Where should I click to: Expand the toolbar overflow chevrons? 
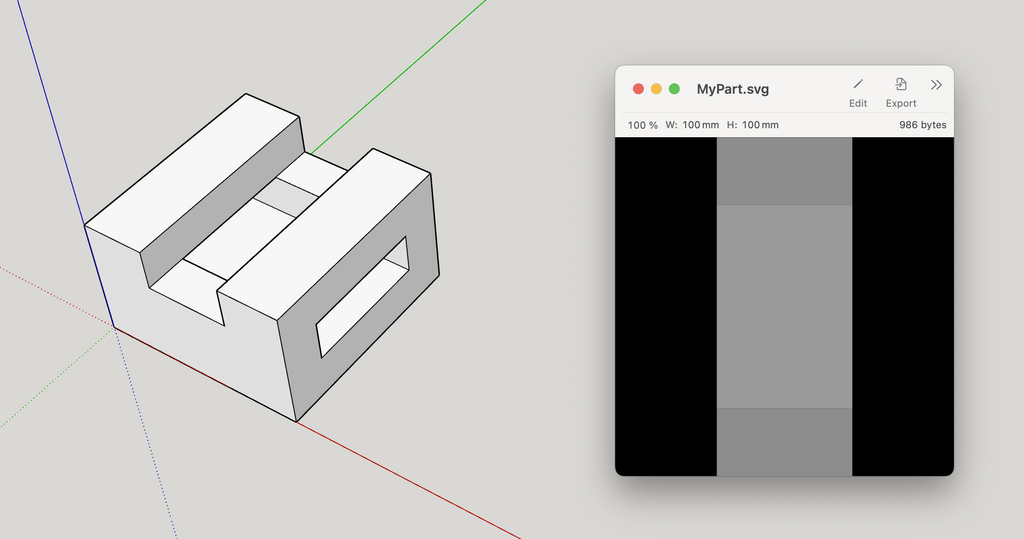[936, 85]
